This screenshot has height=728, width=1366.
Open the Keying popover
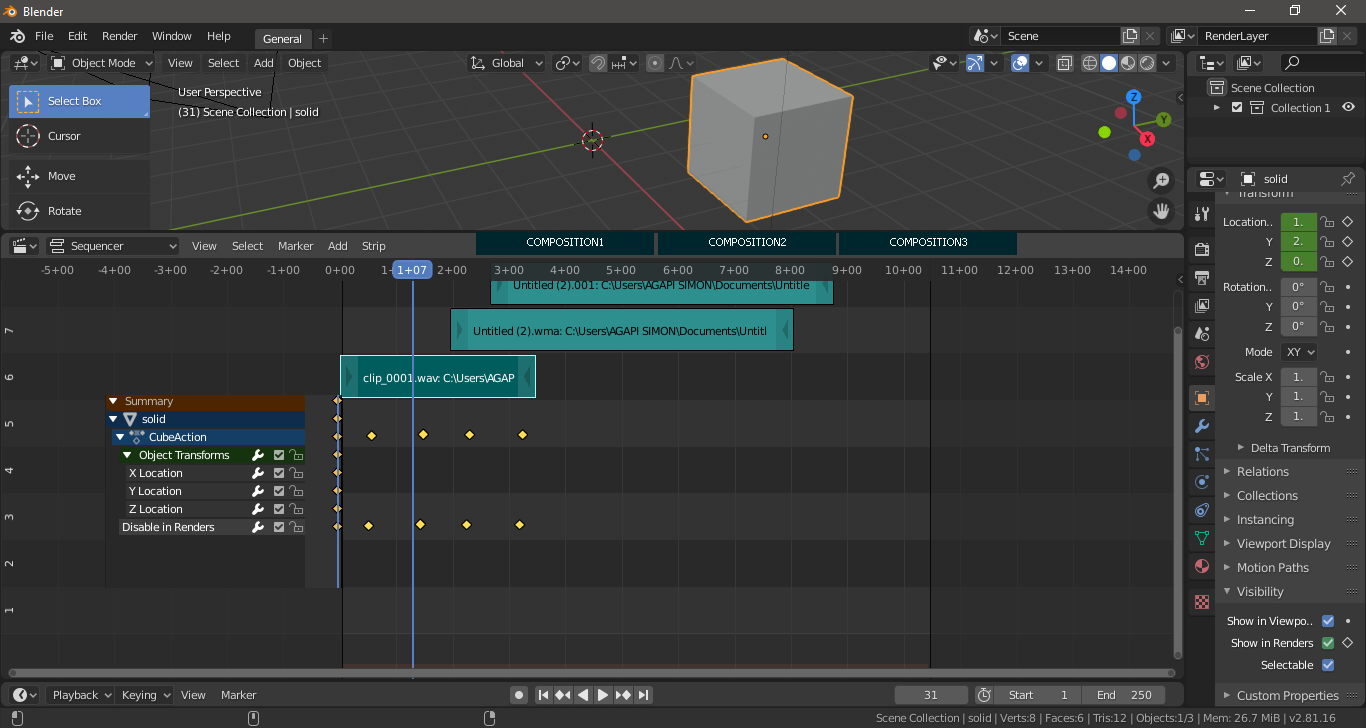coord(145,695)
